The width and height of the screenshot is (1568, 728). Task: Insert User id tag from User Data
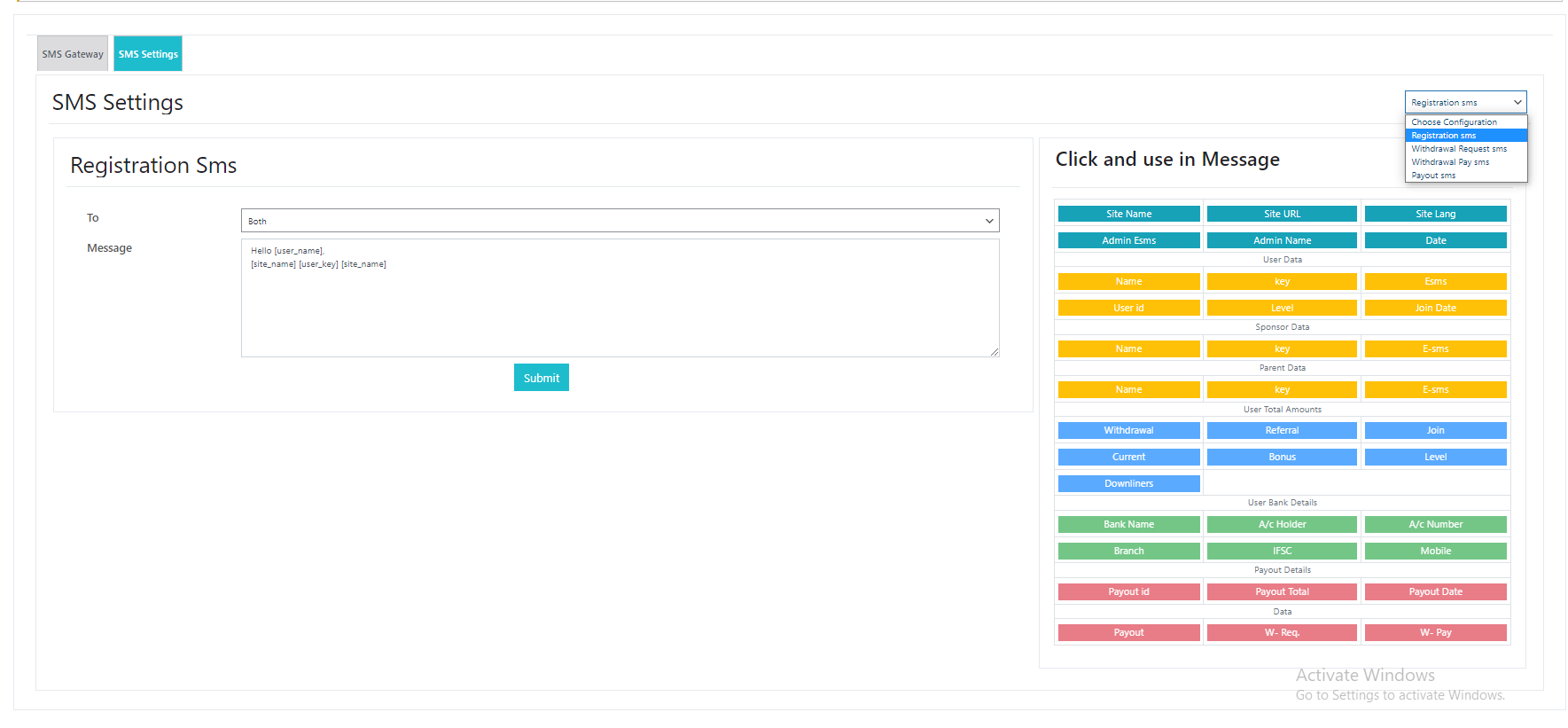(1128, 308)
